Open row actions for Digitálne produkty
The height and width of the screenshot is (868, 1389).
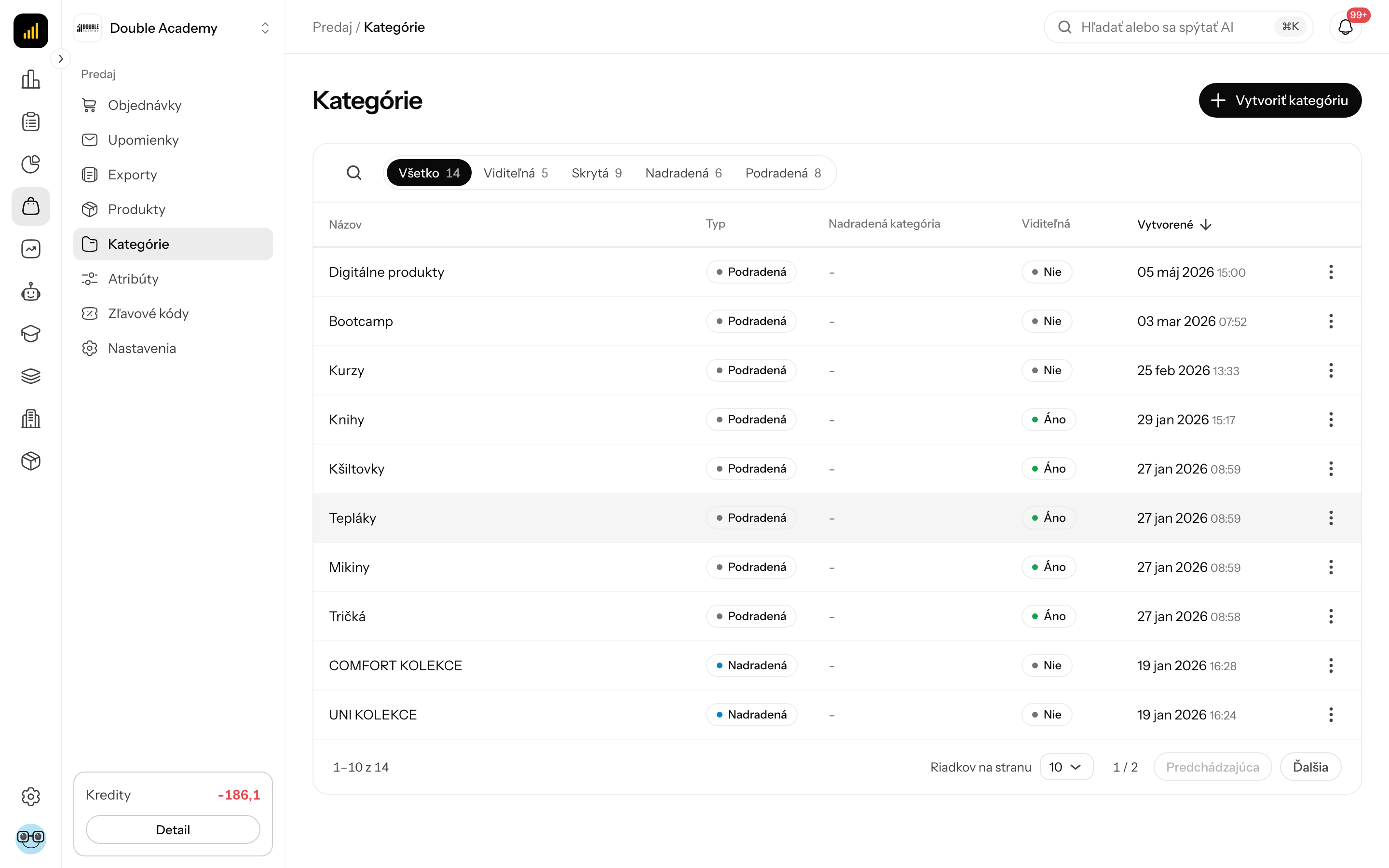(1331, 272)
